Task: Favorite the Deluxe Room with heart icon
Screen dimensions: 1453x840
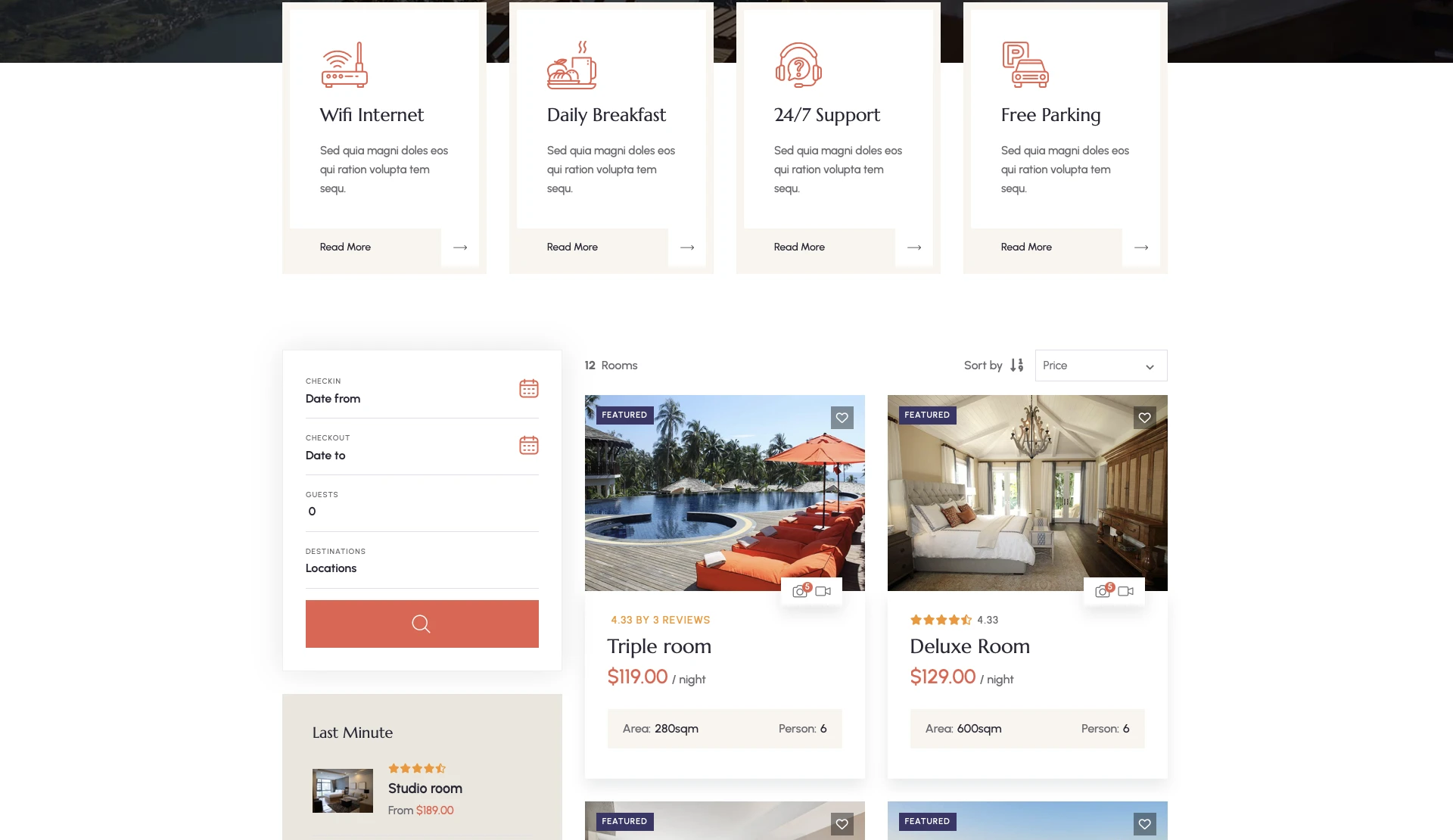Action: coord(1144,418)
